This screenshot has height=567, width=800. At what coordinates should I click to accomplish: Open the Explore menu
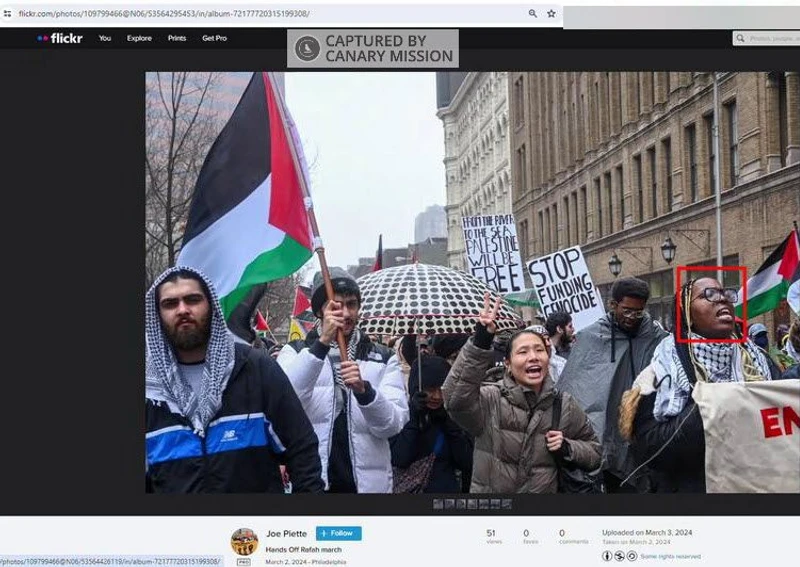pyautogui.click(x=139, y=38)
